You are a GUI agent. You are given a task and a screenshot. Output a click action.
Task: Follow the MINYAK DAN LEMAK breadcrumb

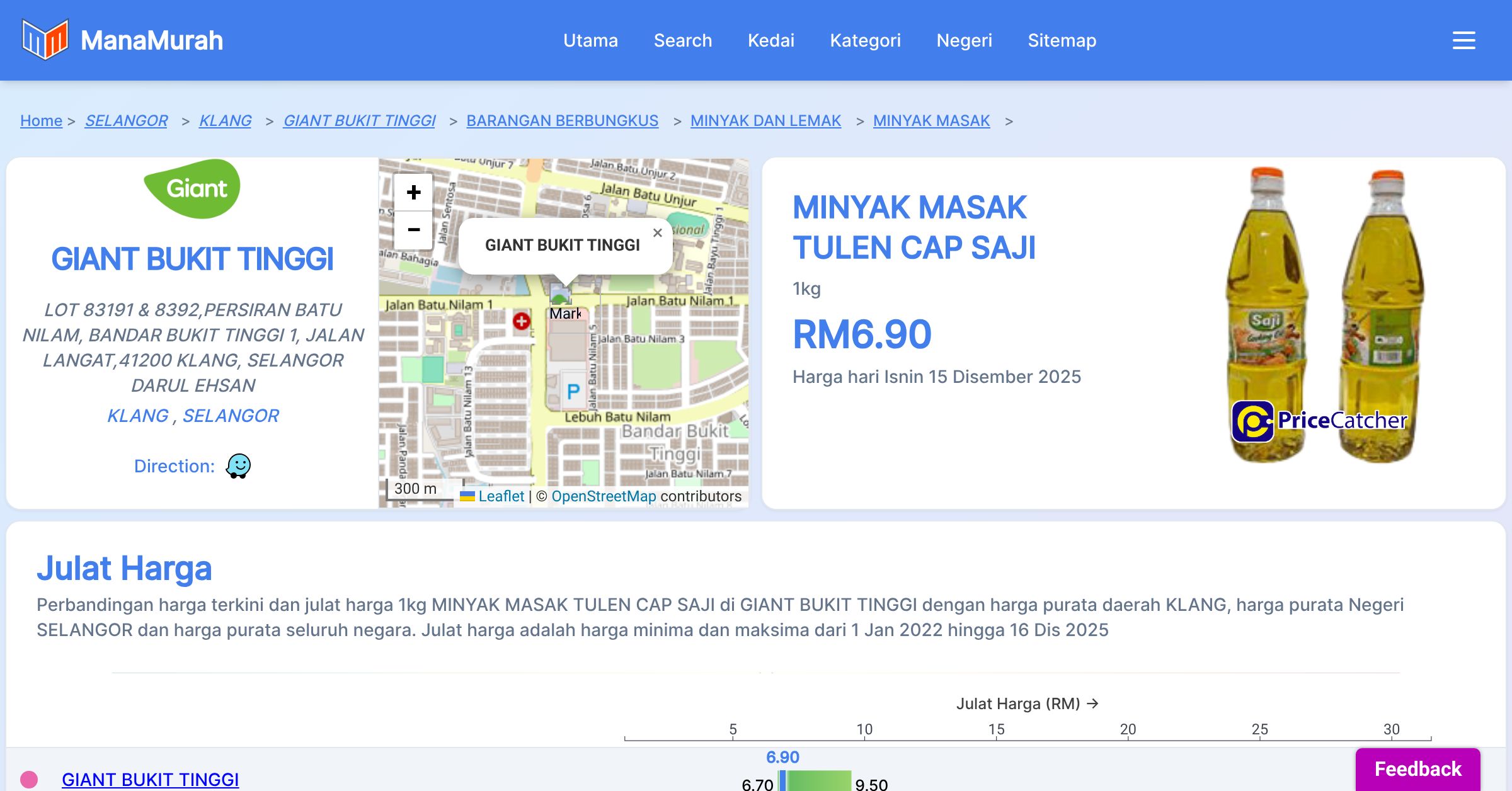pos(765,120)
